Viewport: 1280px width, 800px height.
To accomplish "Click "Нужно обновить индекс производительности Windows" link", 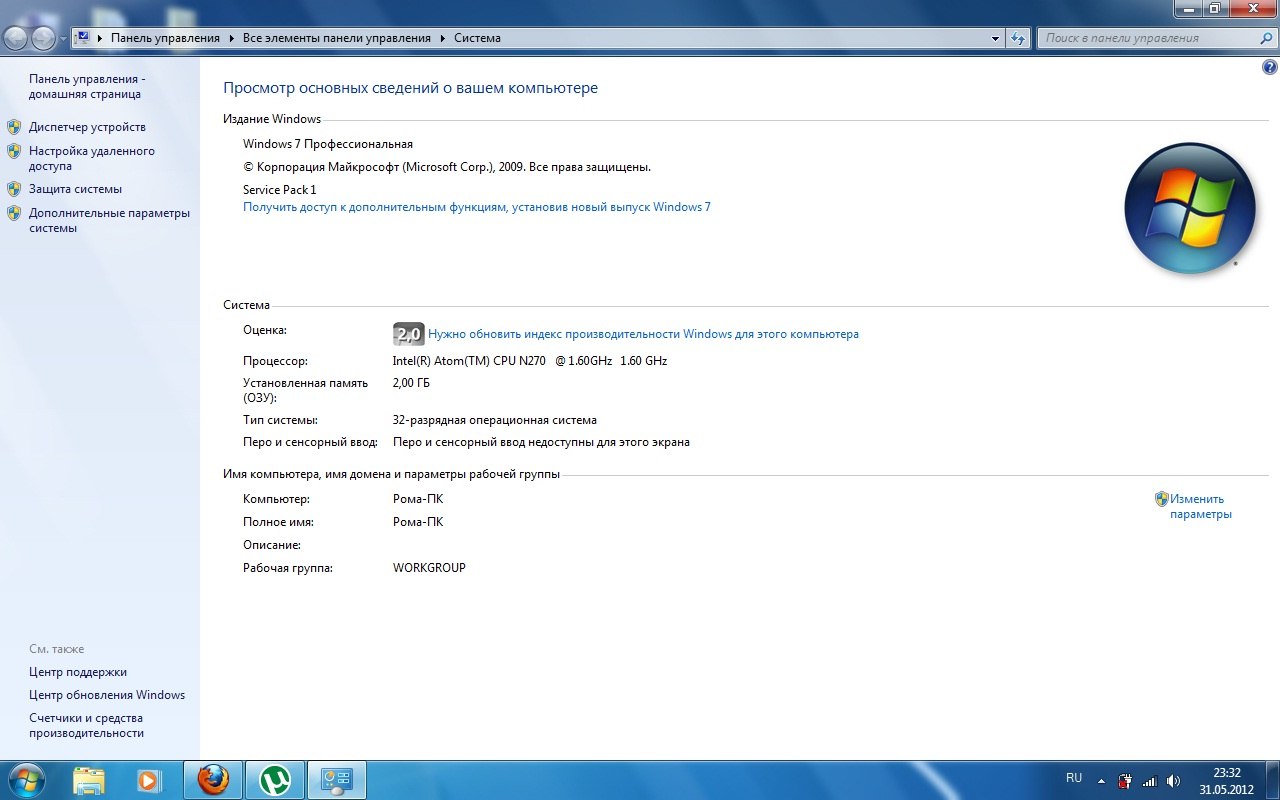I will pos(643,334).
